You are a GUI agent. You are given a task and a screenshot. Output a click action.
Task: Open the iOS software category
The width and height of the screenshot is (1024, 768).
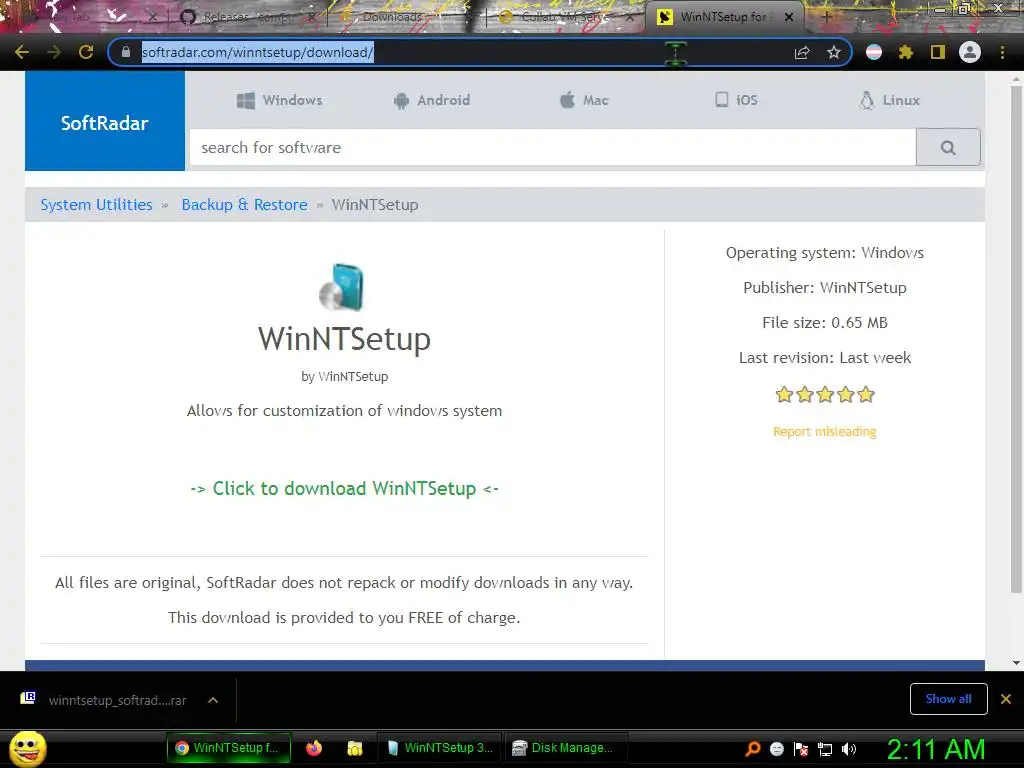click(736, 100)
